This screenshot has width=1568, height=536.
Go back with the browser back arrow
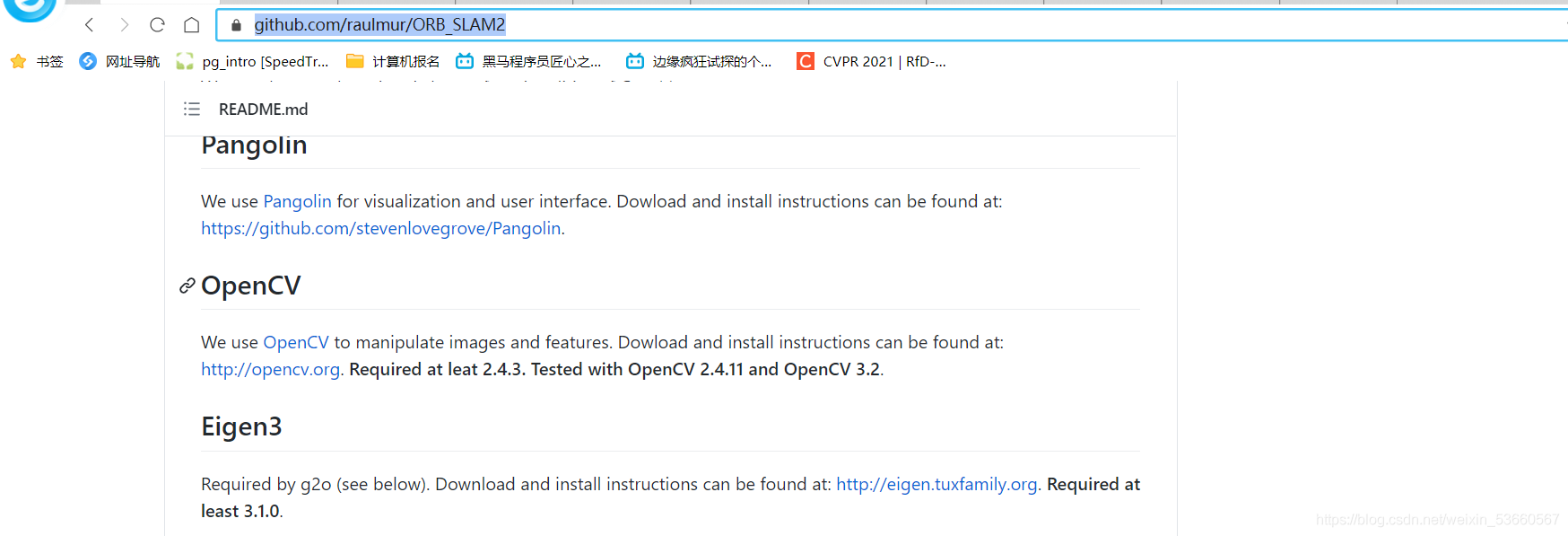[x=89, y=24]
